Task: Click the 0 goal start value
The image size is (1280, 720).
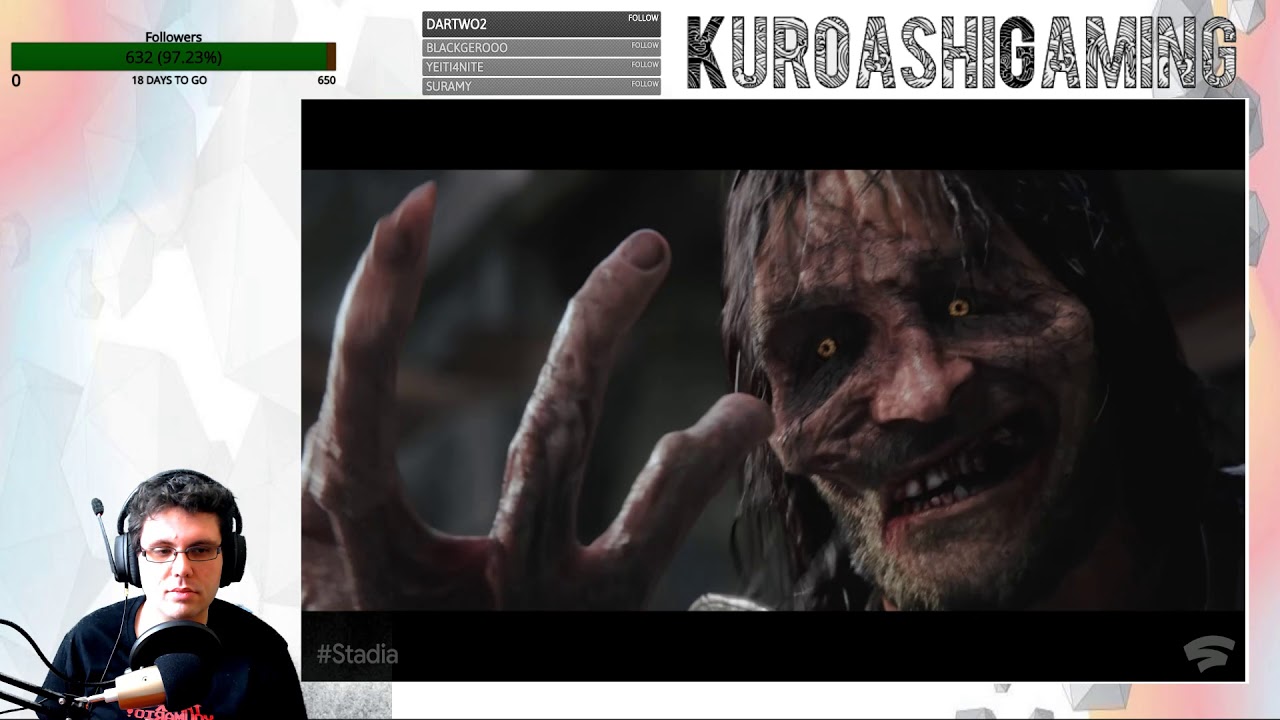Action: [16, 81]
